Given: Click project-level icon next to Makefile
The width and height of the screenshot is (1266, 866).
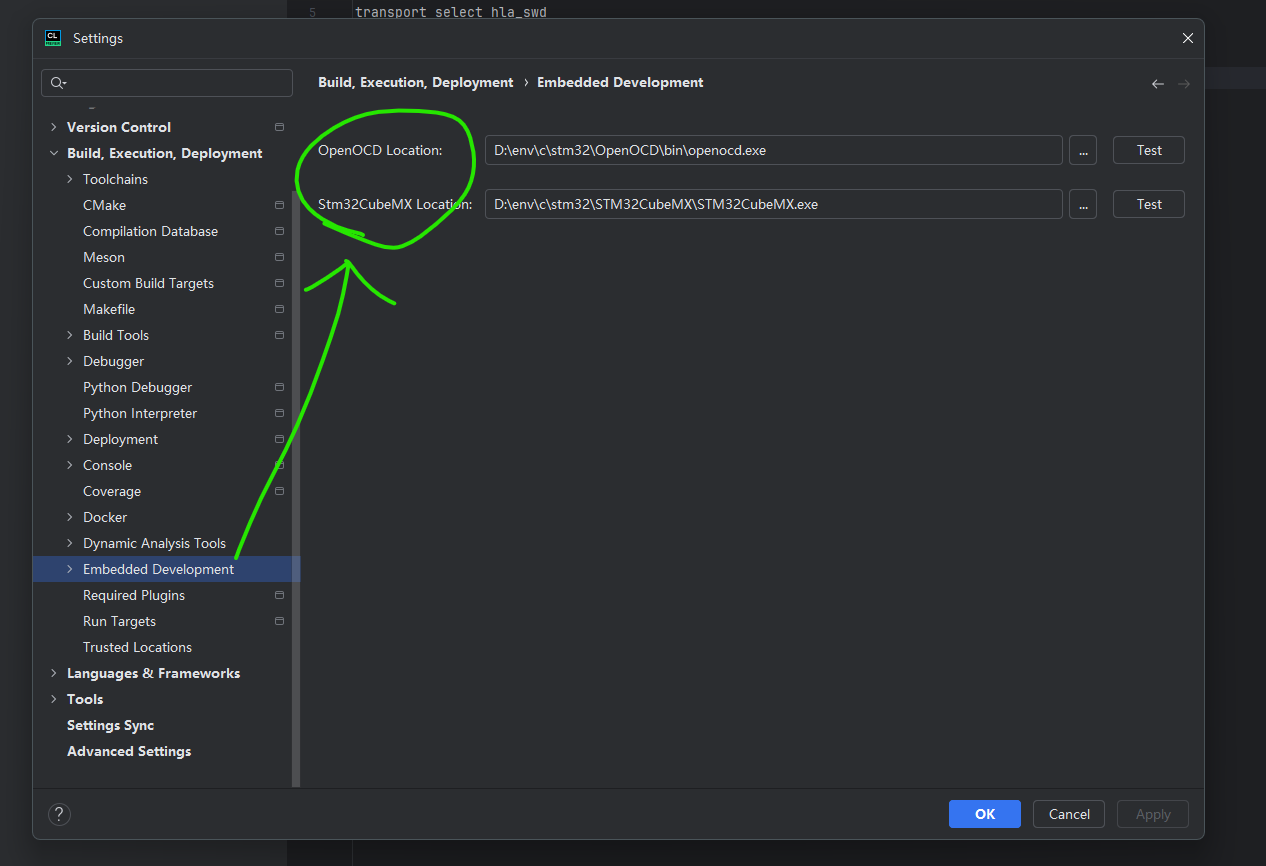Looking at the screenshot, I should pos(279,309).
